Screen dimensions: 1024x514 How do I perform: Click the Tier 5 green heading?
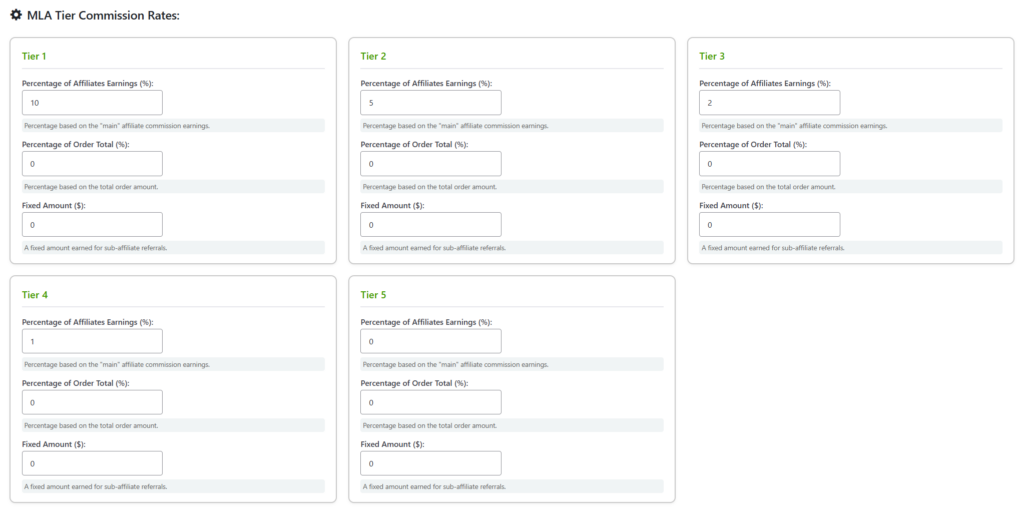click(373, 295)
